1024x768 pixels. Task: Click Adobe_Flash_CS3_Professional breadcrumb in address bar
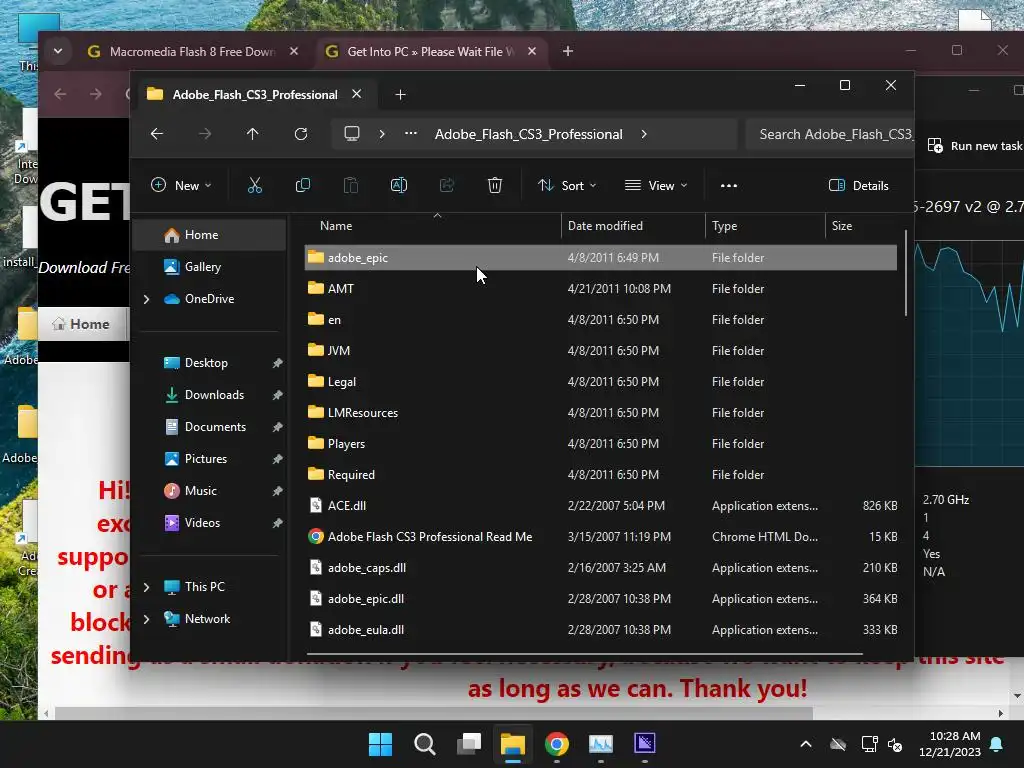(x=529, y=134)
